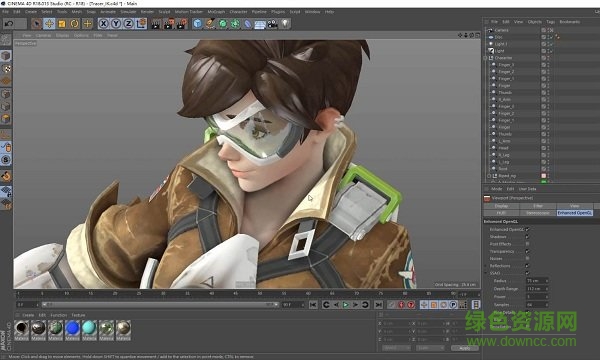Screen dimensions: 600x360
Task: Click the Depth Range stepper arrows
Action: (547, 289)
